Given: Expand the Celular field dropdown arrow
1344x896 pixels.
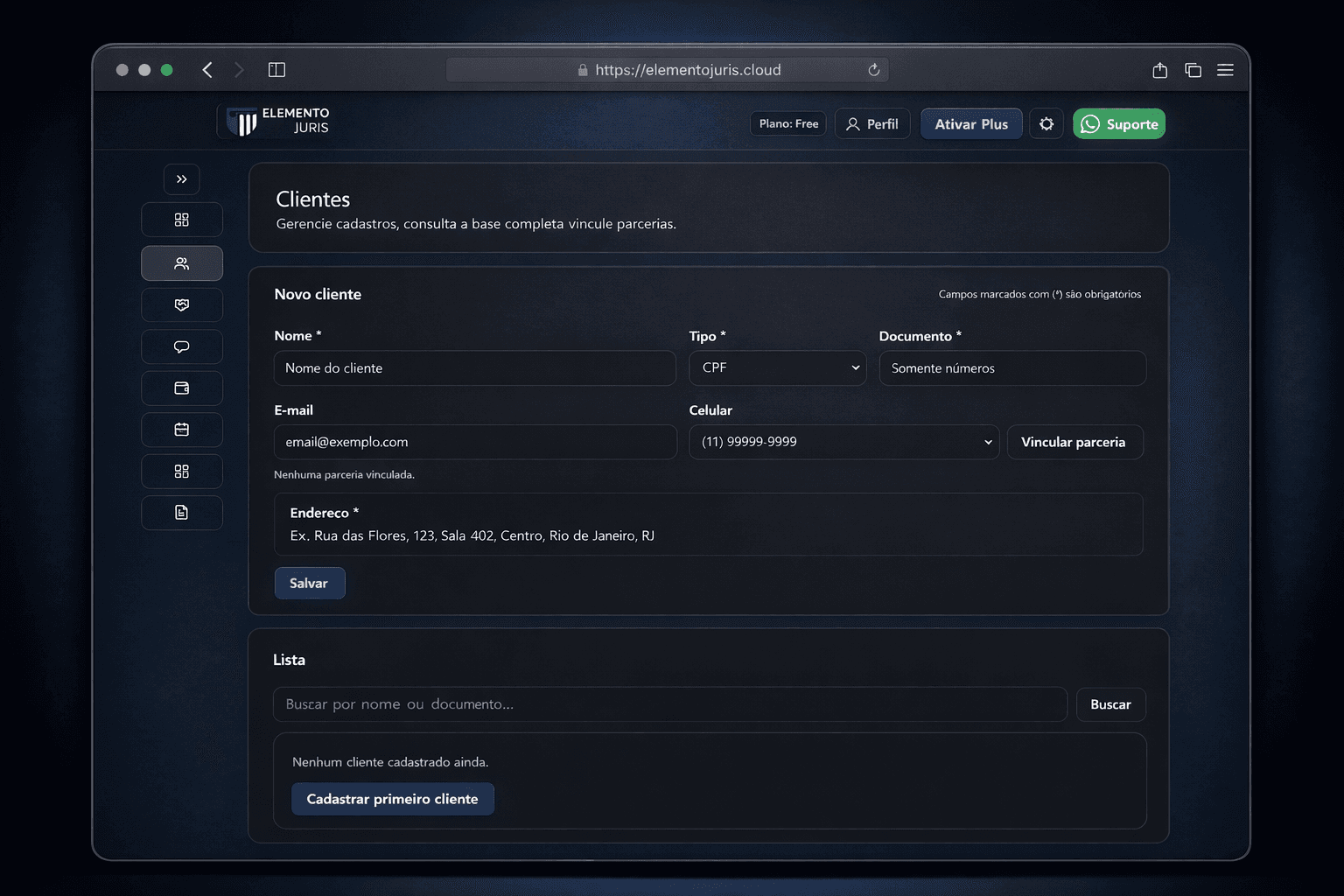Looking at the screenshot, I should tap(988, 443).
